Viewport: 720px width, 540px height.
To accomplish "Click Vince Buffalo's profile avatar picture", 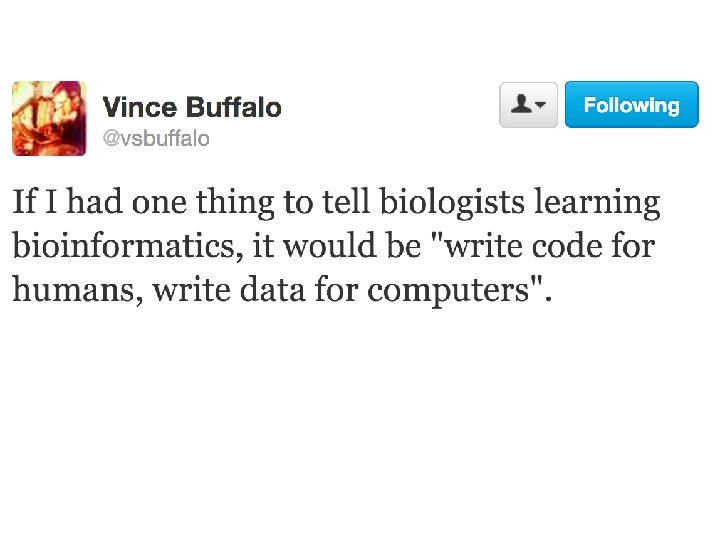I will (49, 118).
